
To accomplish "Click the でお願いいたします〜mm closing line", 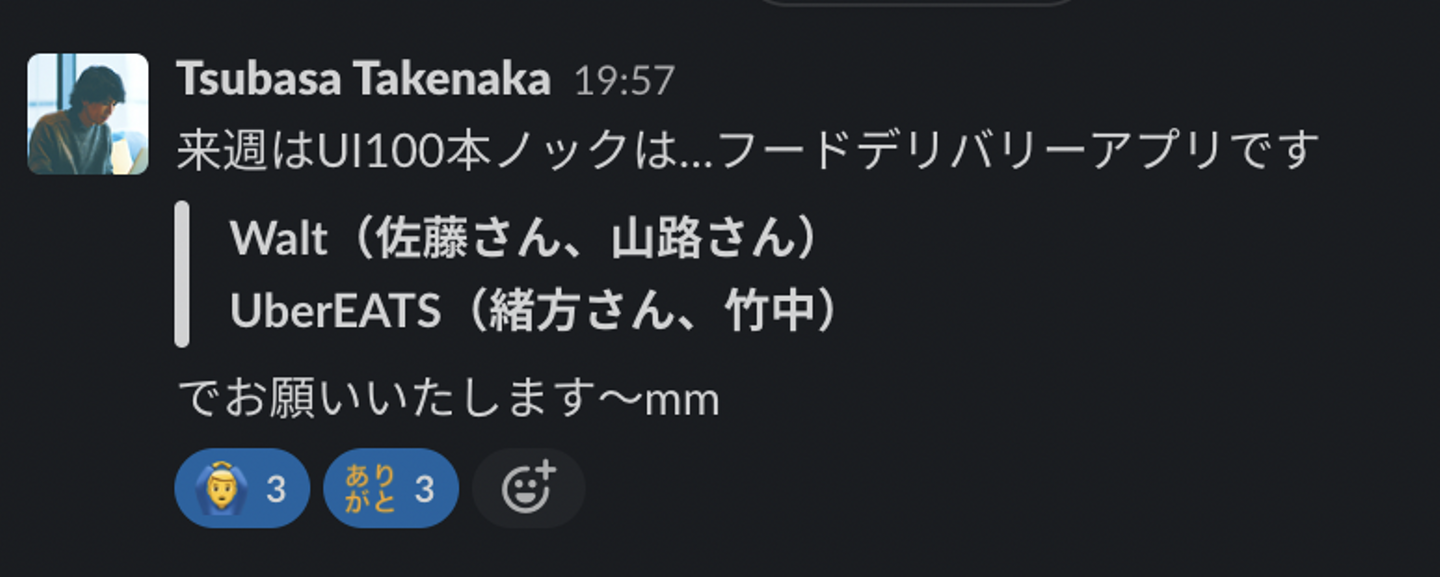I will point(448,399).
